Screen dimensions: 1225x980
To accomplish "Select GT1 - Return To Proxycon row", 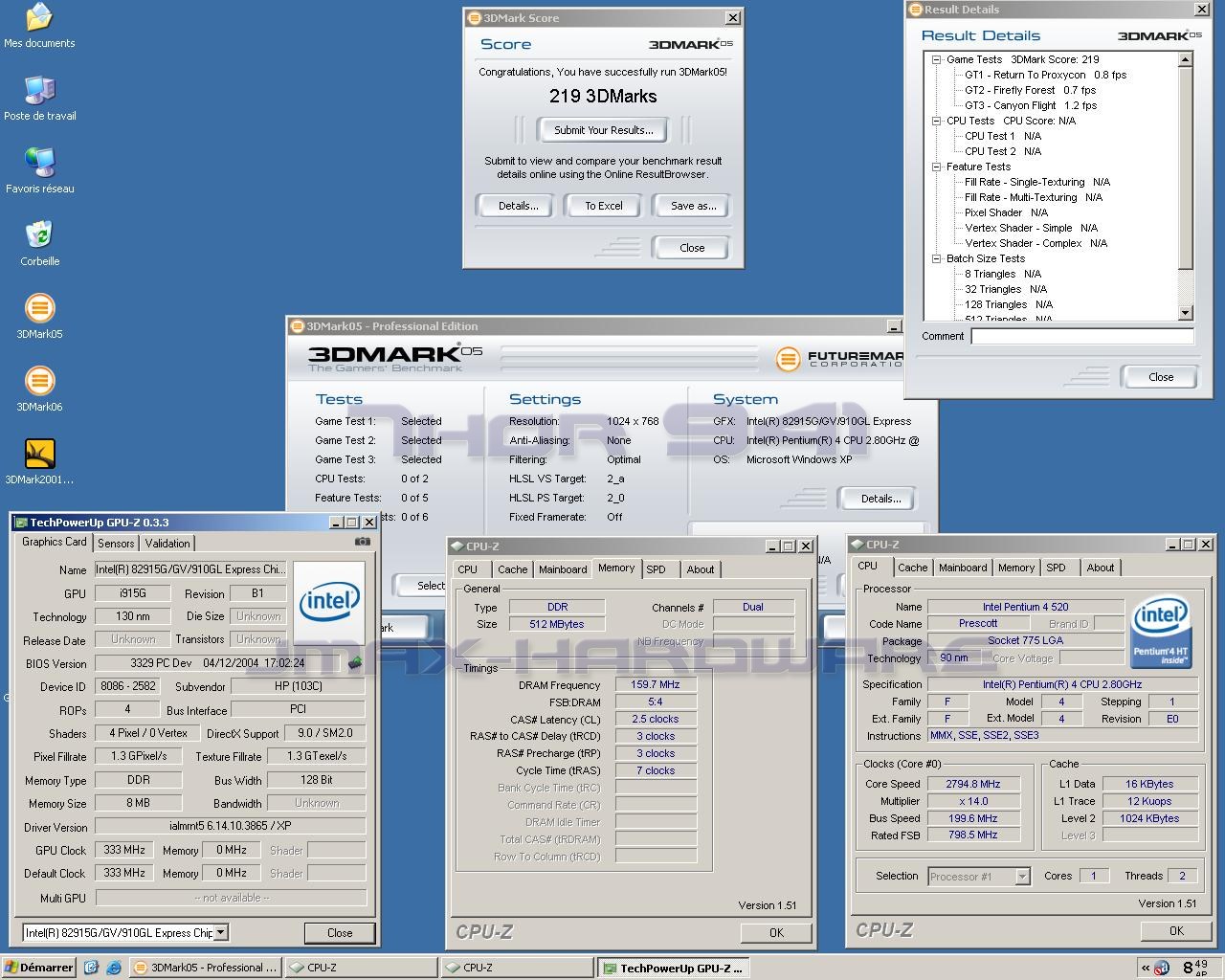I will coord(1045,75).
